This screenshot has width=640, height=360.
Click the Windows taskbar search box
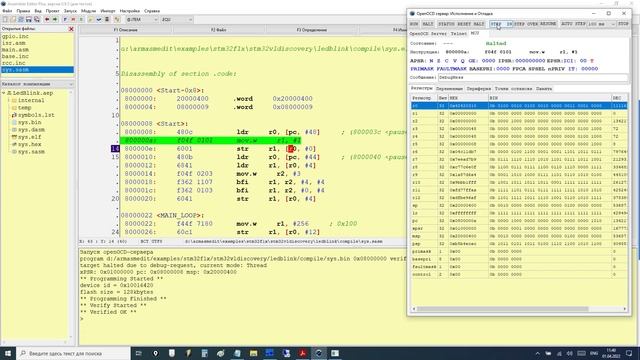point(73,353)
